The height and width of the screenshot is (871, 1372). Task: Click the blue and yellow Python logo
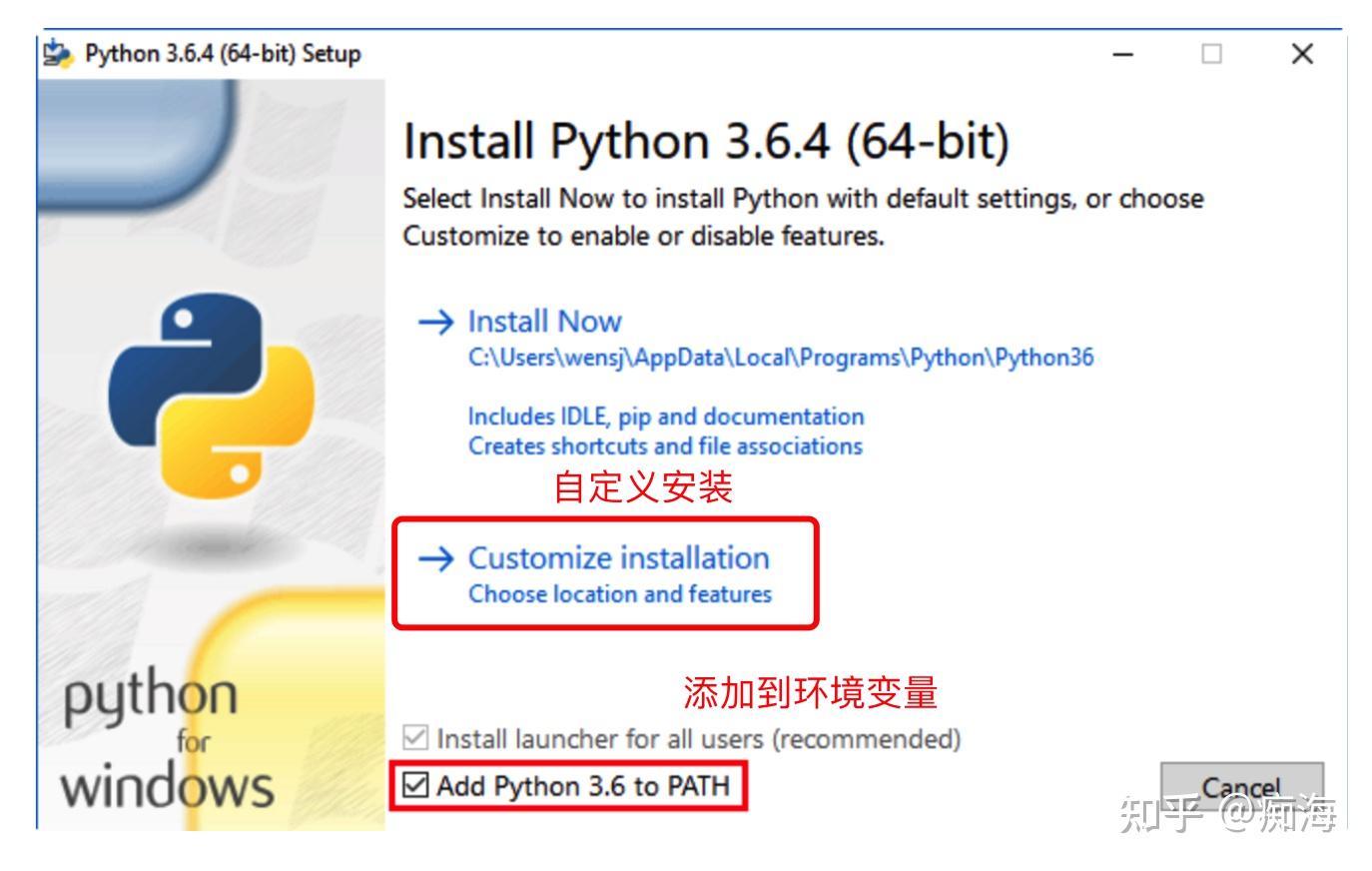click(x=211, y=401)
